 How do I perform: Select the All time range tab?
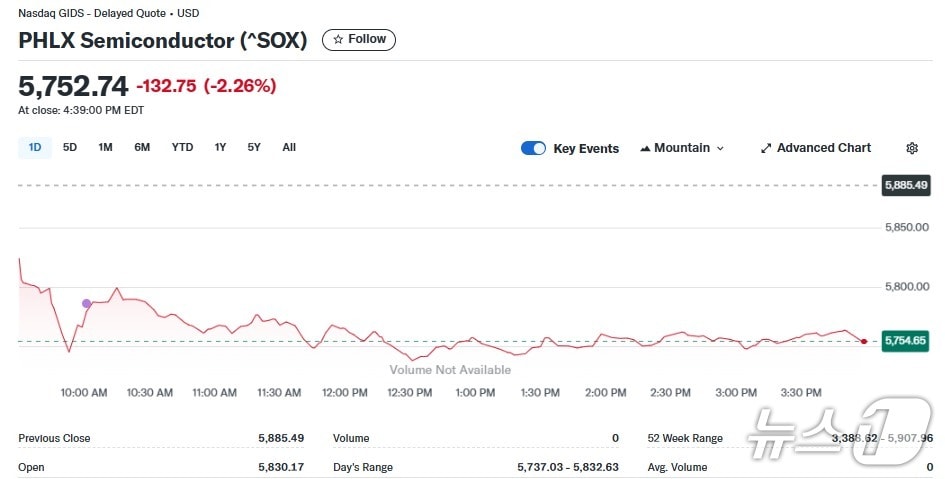[x=289, y=148]
